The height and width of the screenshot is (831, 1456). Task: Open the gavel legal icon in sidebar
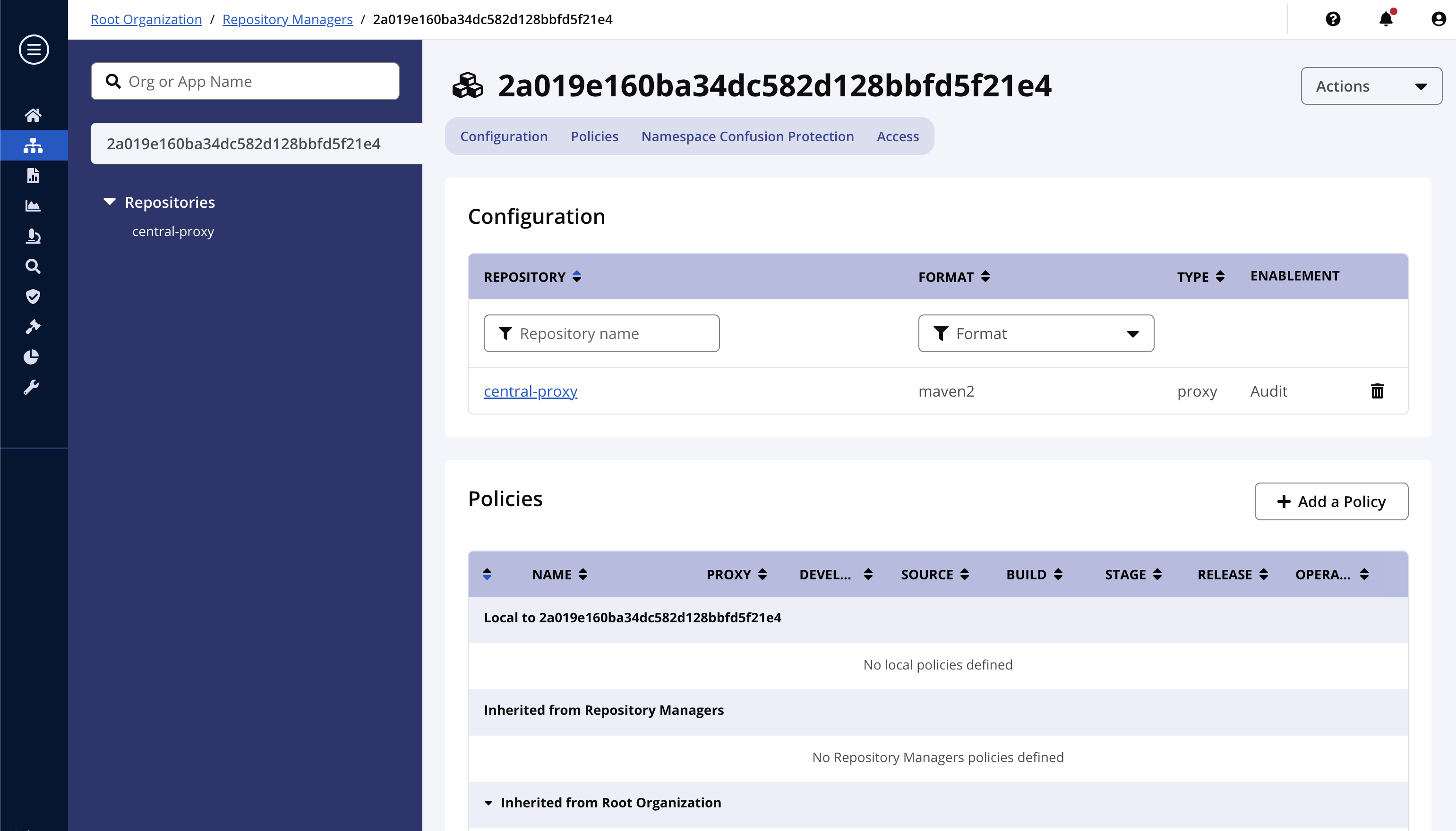pos(33,326)
